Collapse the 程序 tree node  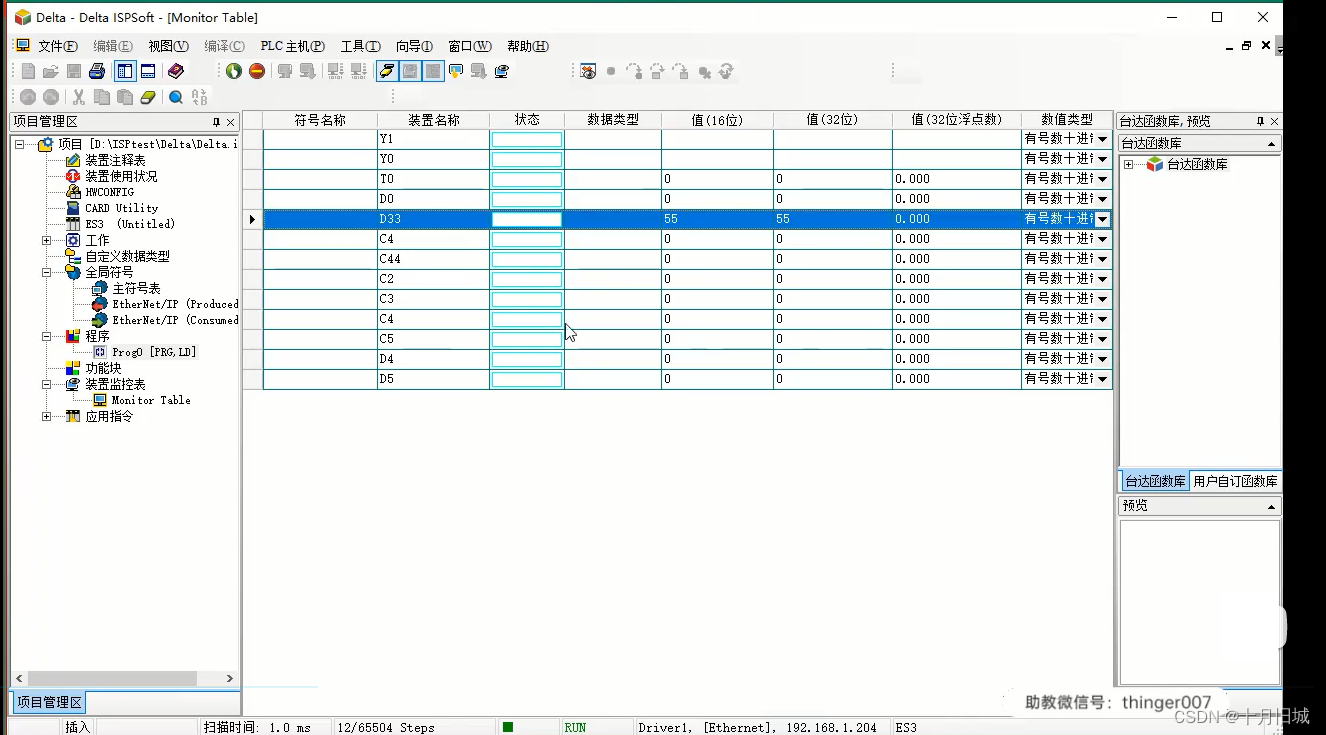[46, 336]
